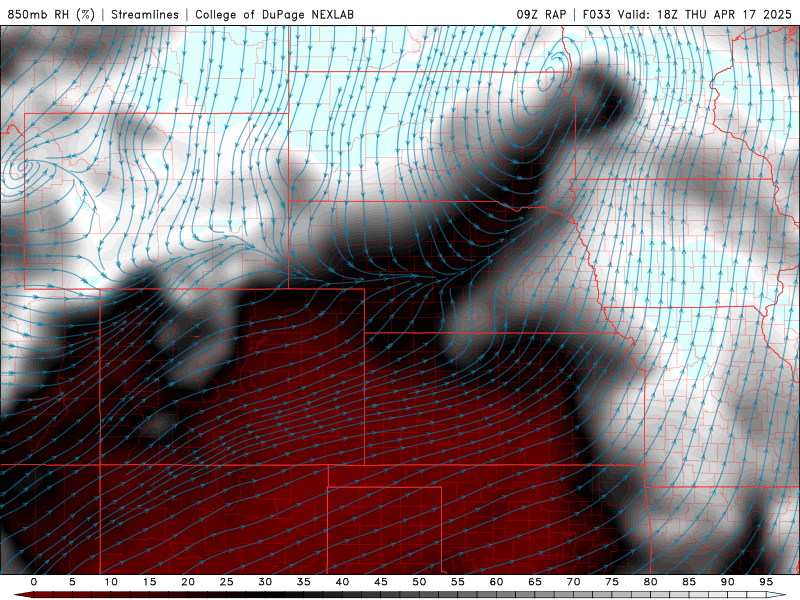Pick the 60 value on color scale
Screen dimensions: 800x600
[496, 582]
